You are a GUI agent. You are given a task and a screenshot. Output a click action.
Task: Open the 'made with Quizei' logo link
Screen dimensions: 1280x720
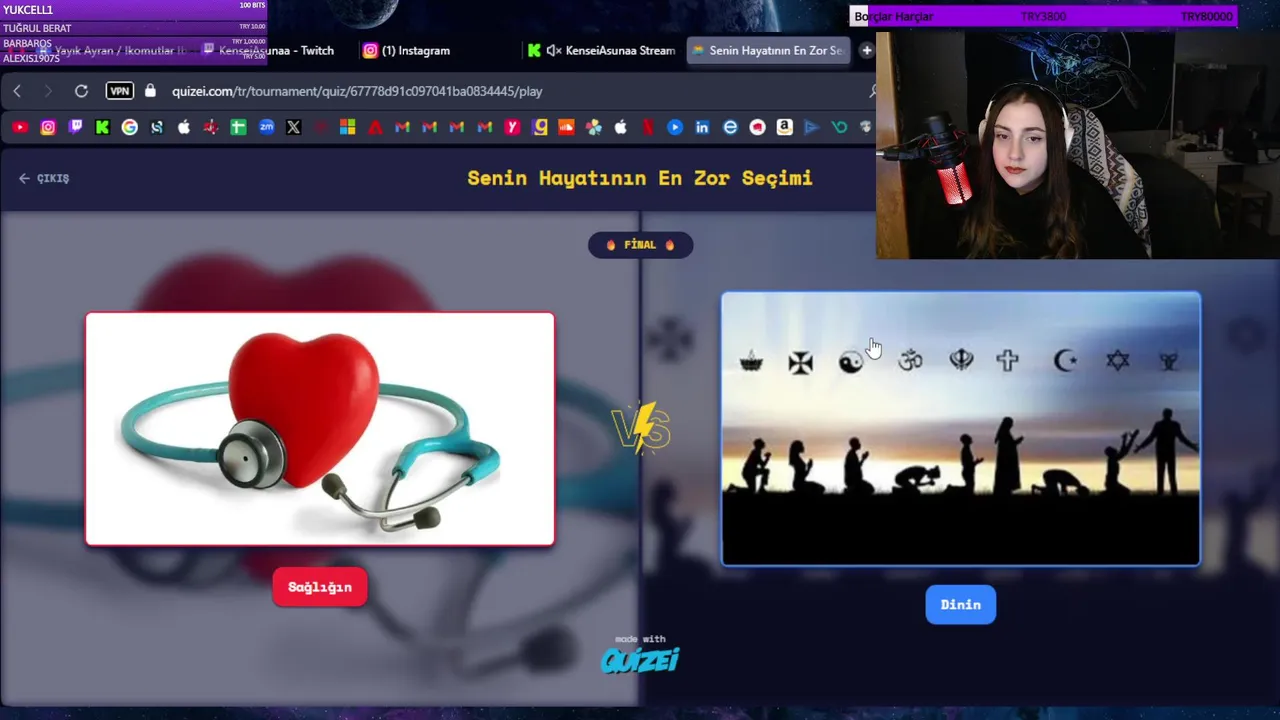[x=640, y=654]
